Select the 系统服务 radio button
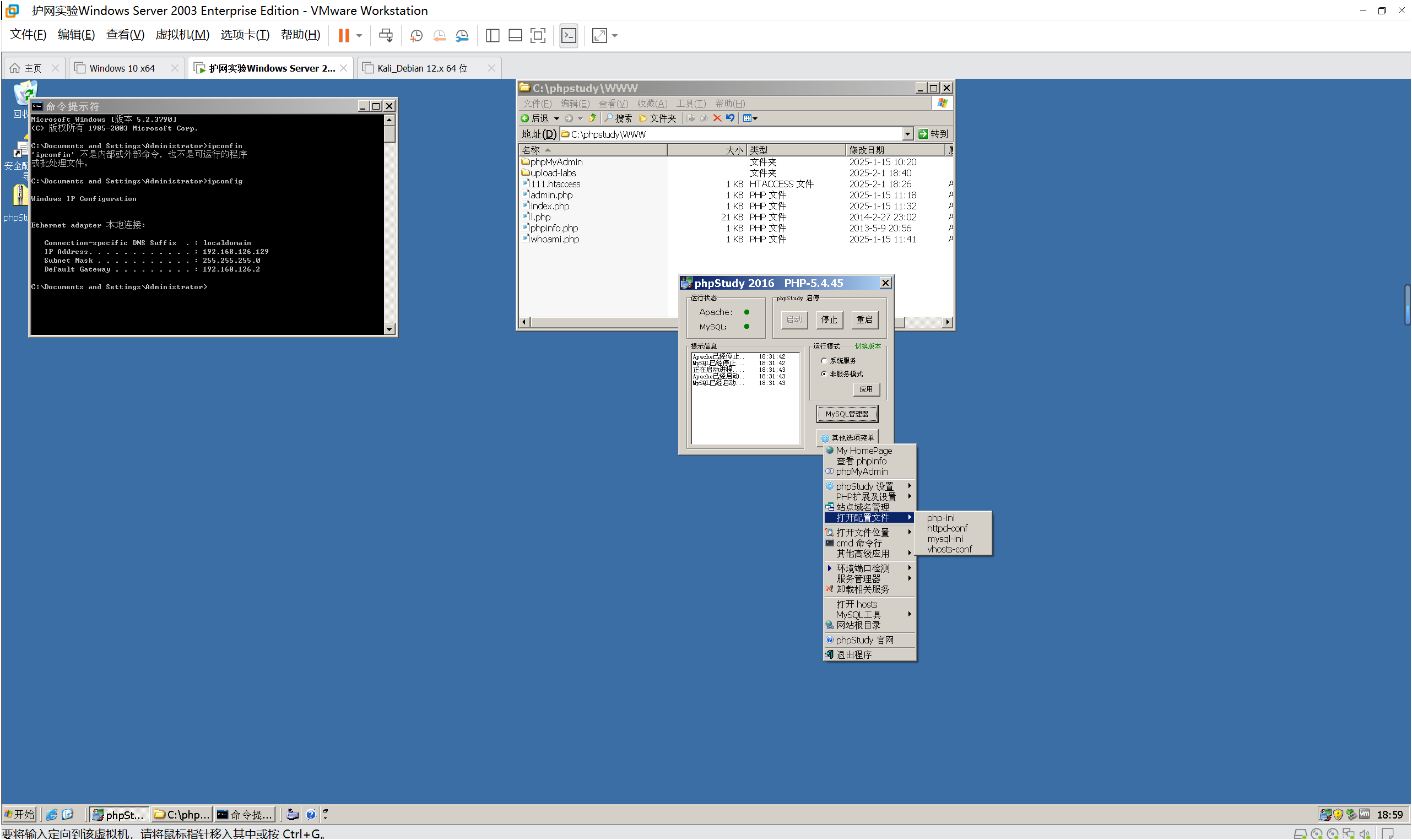1412x840 pixels. [x=824, y=361]
